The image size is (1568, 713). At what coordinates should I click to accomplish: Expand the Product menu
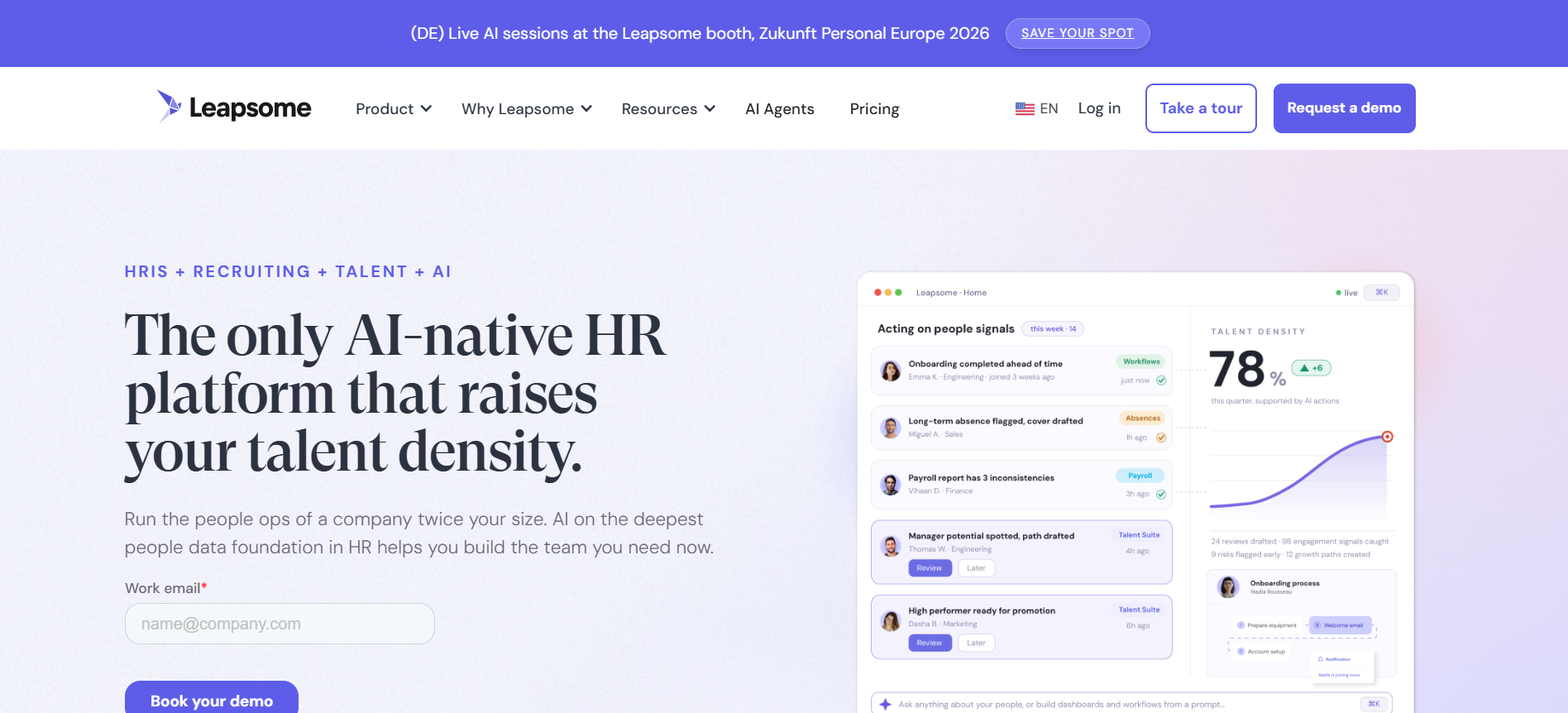coord(394,109)
